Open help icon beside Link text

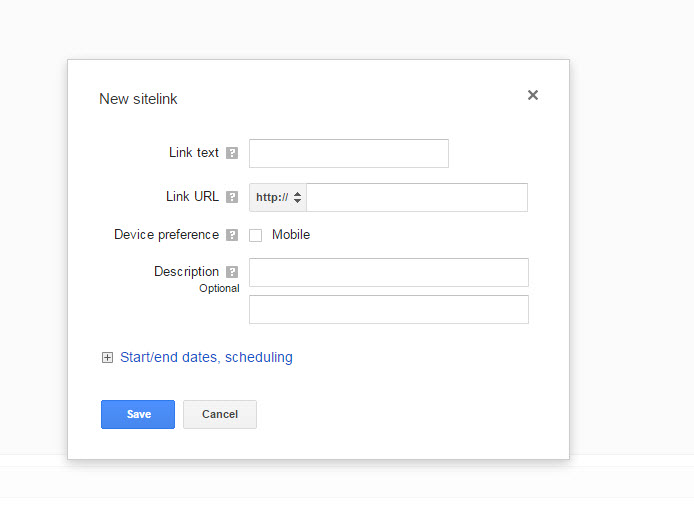tap(232, 153)
